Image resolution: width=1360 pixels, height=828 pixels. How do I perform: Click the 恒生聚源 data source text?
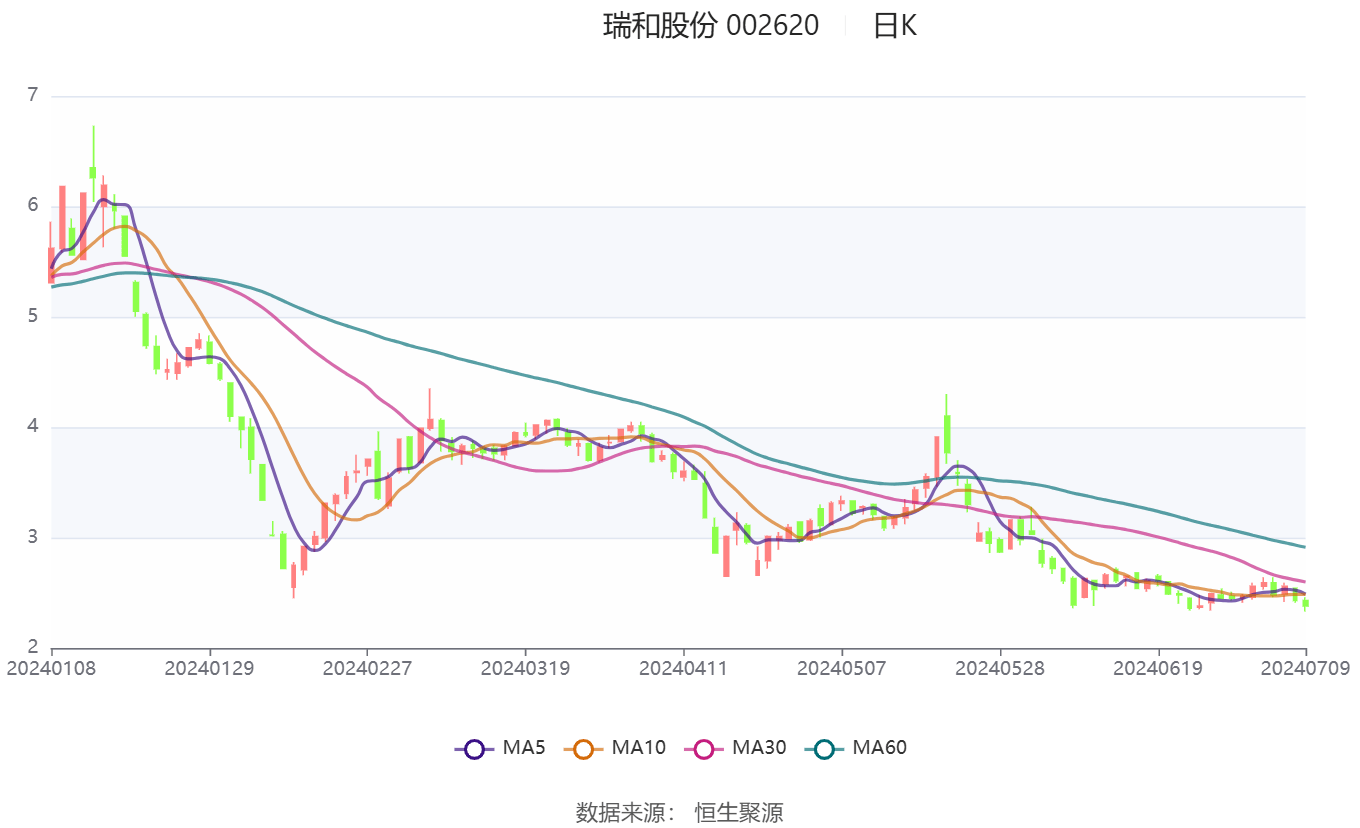pyautogui.click(x=739, y=812)
